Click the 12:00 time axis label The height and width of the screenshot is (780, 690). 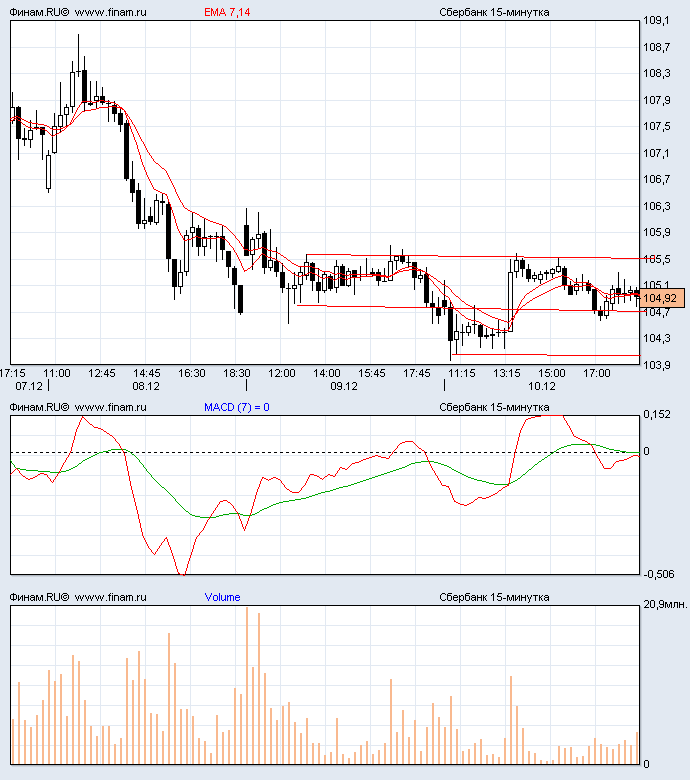click(x=282, y=373)
